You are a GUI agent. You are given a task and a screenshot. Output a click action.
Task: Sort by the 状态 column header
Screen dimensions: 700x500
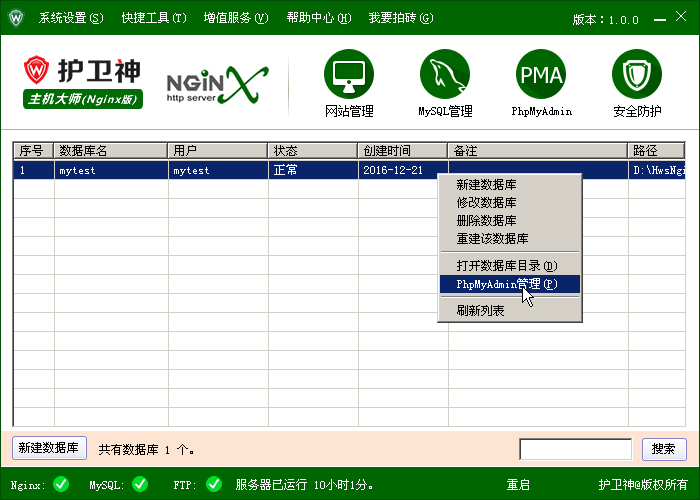pos(312,150)
